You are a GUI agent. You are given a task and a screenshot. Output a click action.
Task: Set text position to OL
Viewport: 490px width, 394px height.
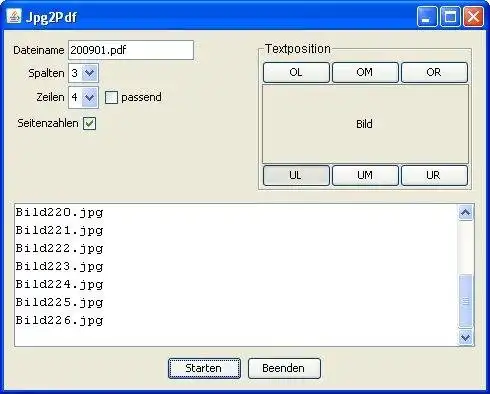coord(296,72)
